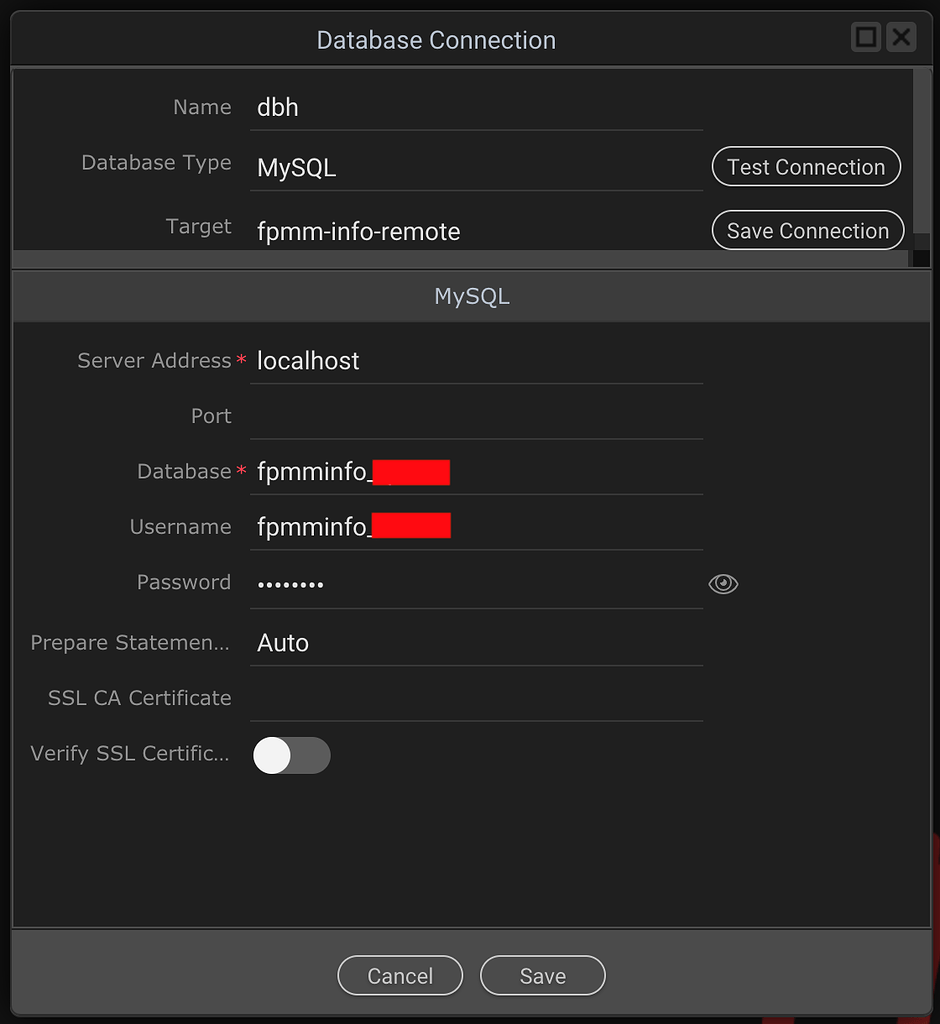Viewport: 940px width, 1024px height.
Task: Maximize the Database Connection dialog
Action: (865, 37)
